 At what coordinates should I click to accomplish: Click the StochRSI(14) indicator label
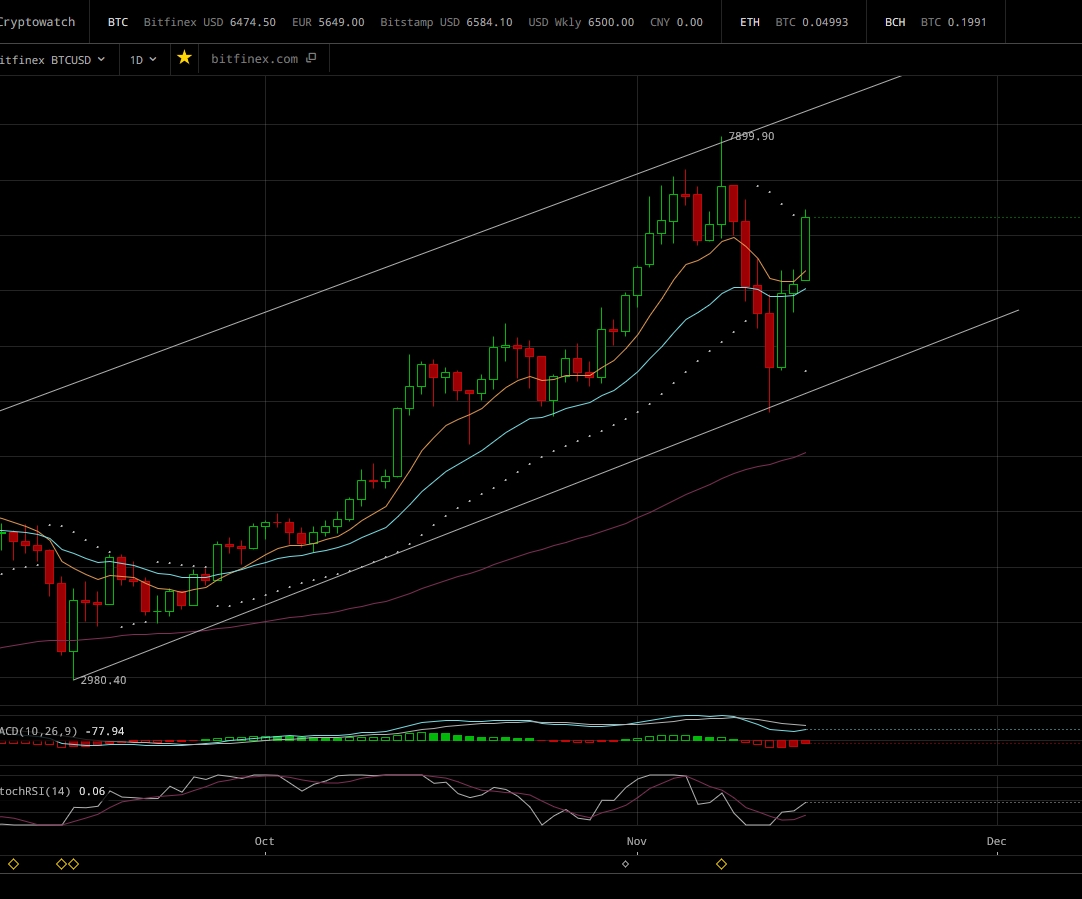pyautogui.click(x=35, y=791)
